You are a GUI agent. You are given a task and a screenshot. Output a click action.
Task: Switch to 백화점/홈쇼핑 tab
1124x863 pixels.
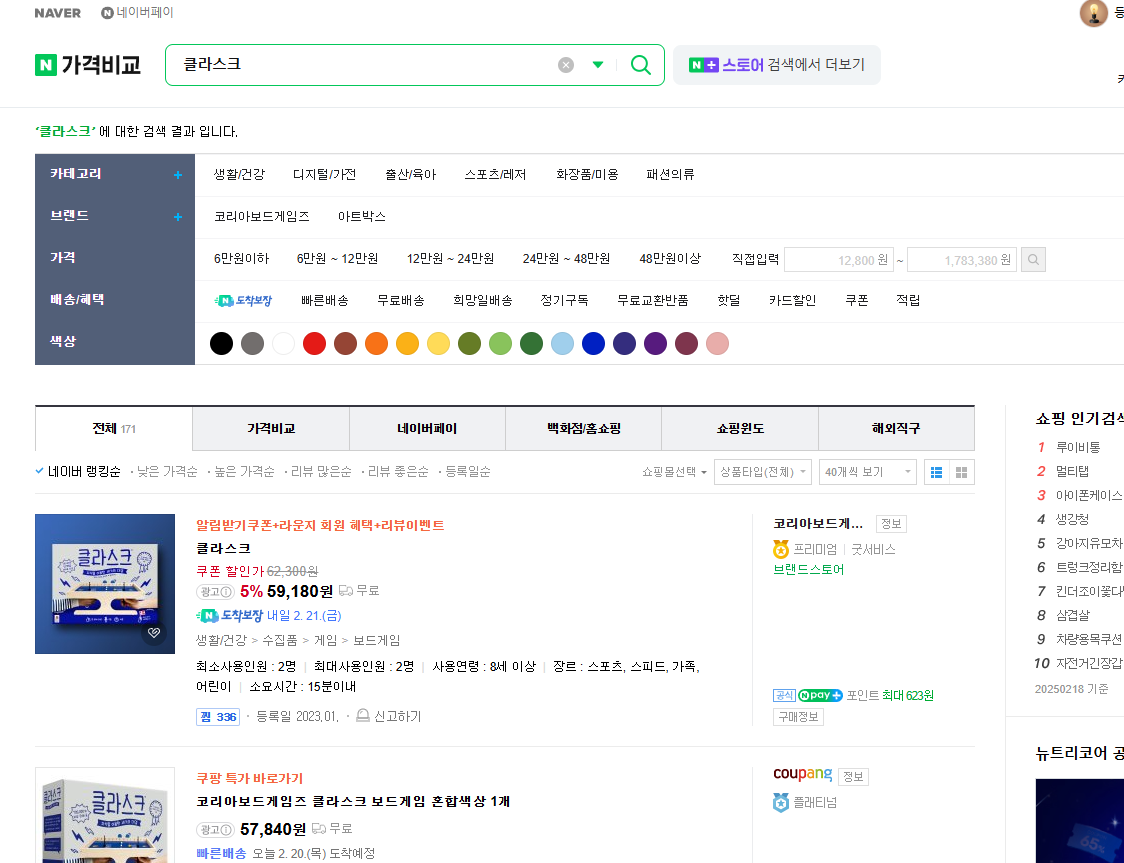pos(584,429)
